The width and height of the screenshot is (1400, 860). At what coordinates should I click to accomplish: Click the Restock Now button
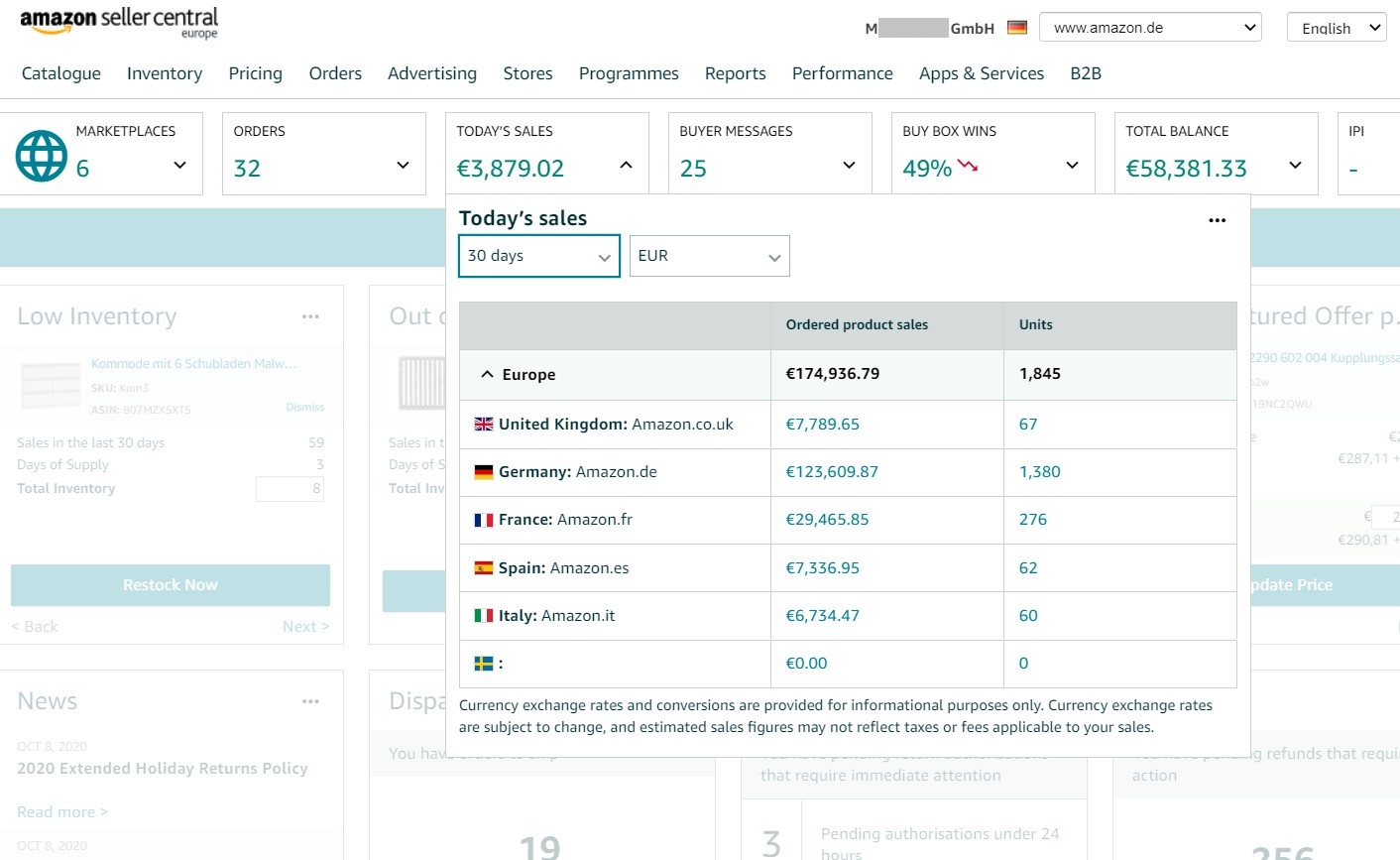pos(171,585)
